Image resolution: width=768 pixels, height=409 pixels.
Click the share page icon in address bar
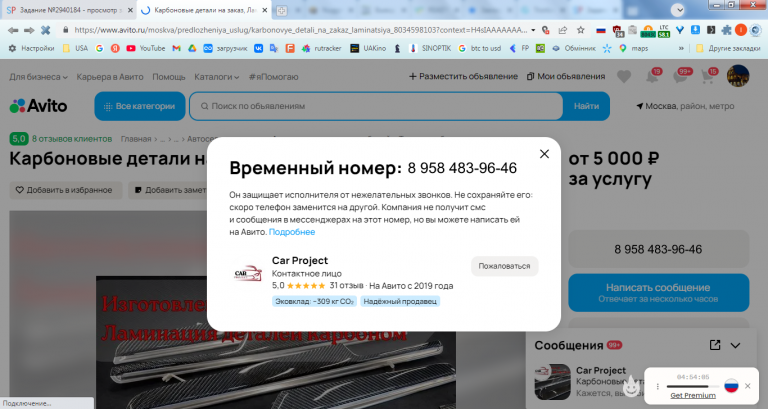(563, 30)
